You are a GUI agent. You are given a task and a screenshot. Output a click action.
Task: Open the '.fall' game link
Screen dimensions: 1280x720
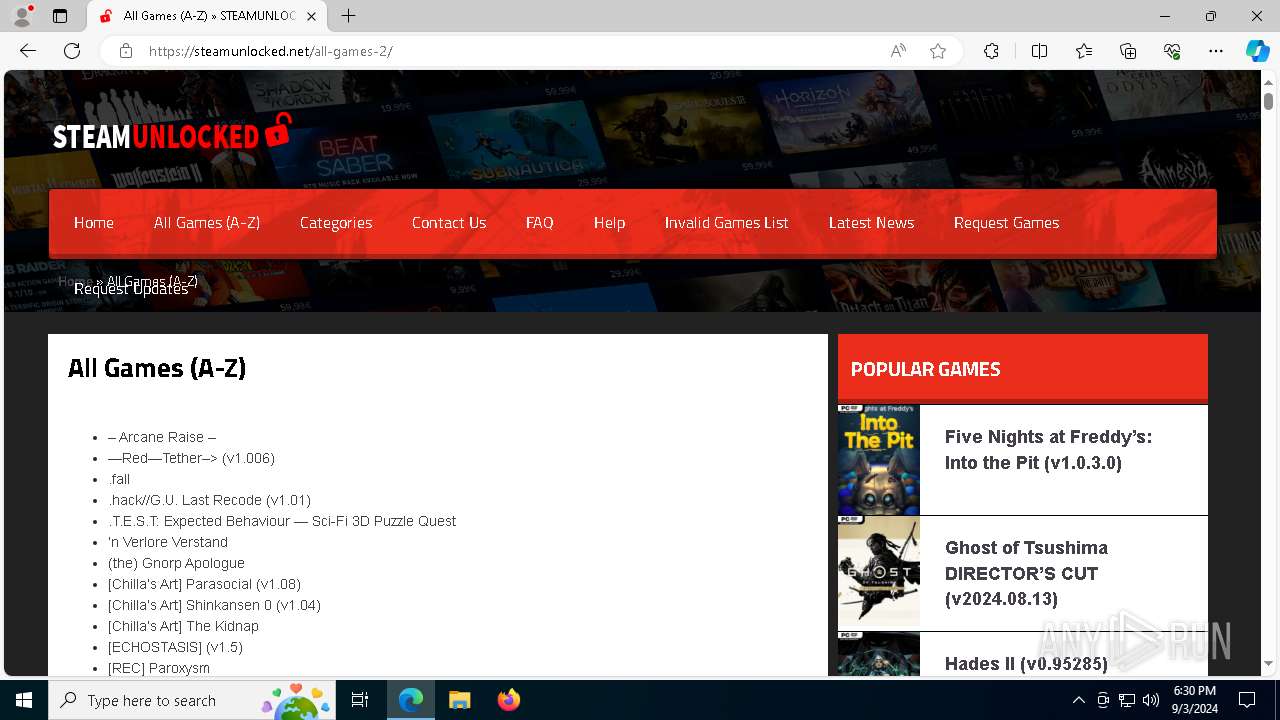[x=119, y=479]
